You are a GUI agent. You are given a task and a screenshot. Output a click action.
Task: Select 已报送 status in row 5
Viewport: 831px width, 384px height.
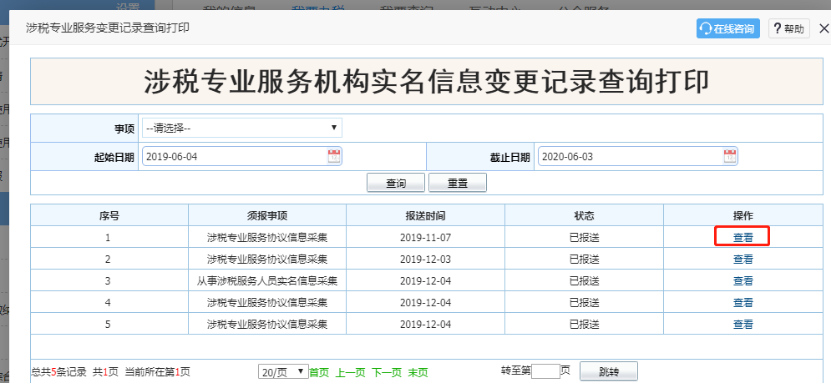(x=584, y=324)
